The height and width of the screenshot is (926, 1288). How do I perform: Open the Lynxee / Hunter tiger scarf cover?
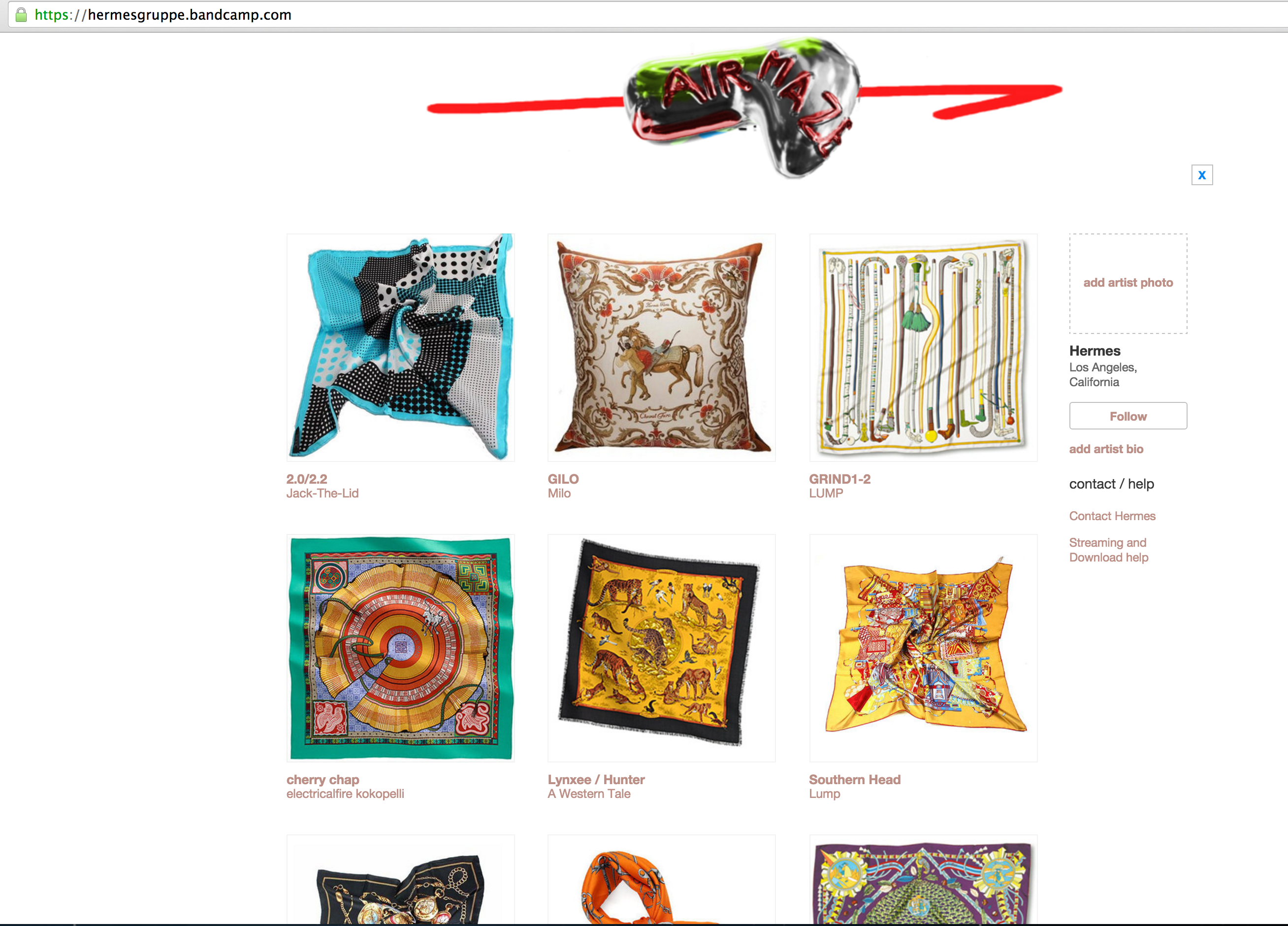662,648
